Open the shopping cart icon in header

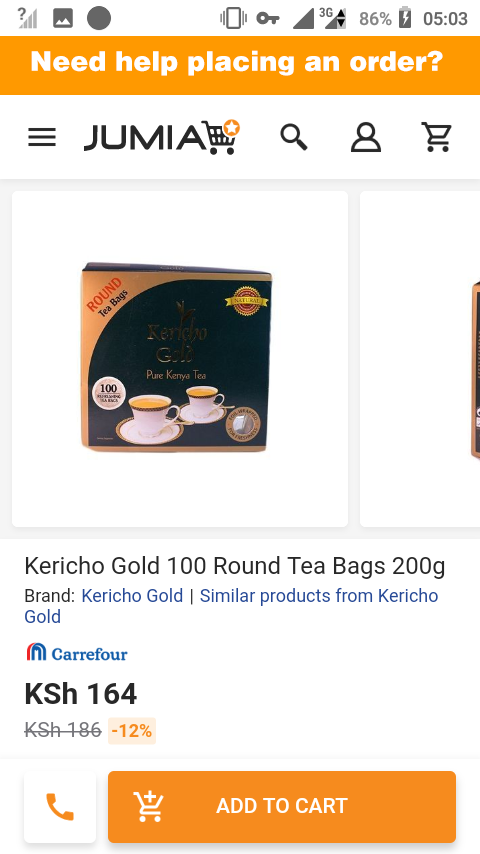pos(437,137)
